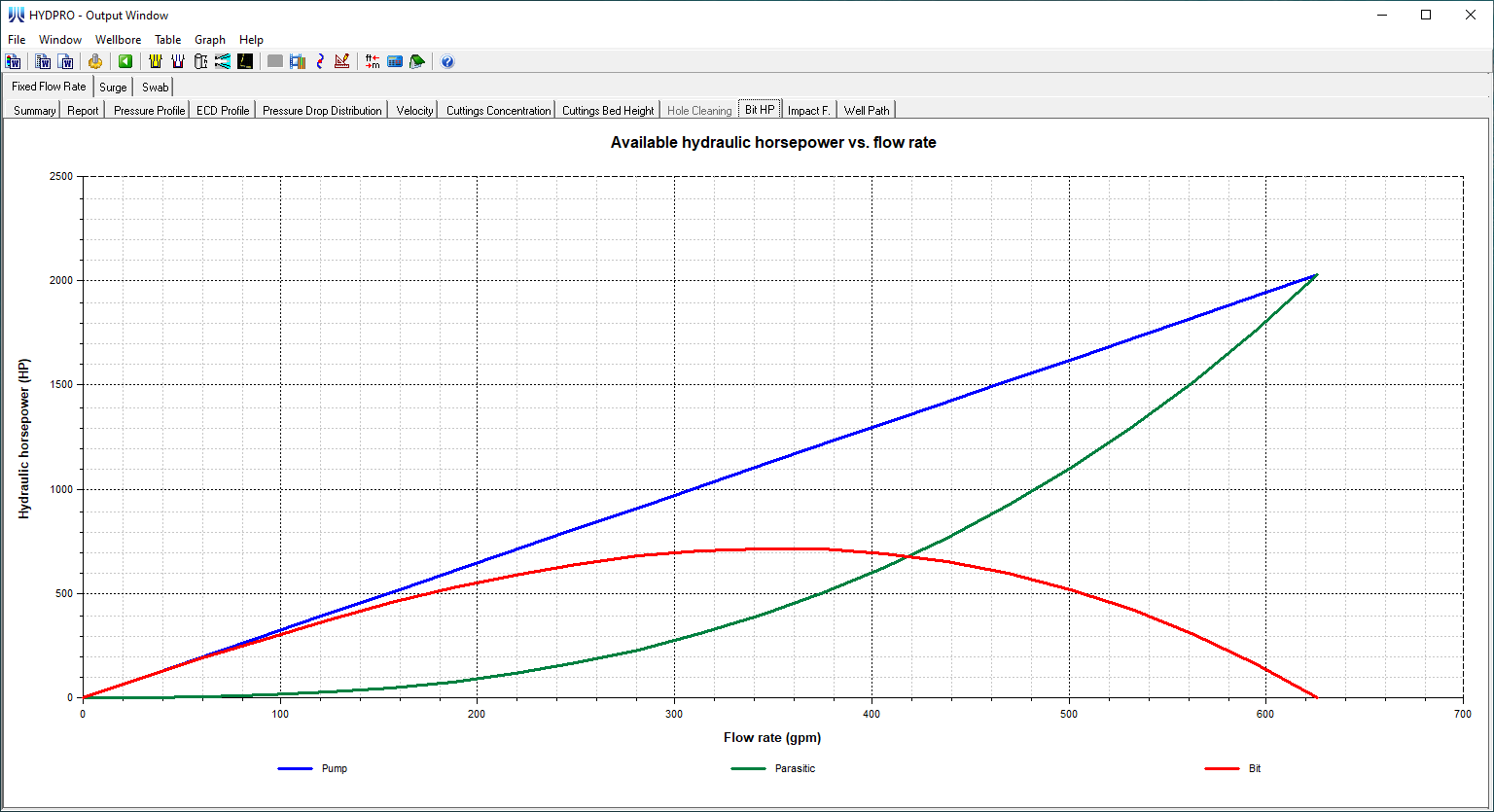Click the ruler and pencil drawing icon

(341, 61)
